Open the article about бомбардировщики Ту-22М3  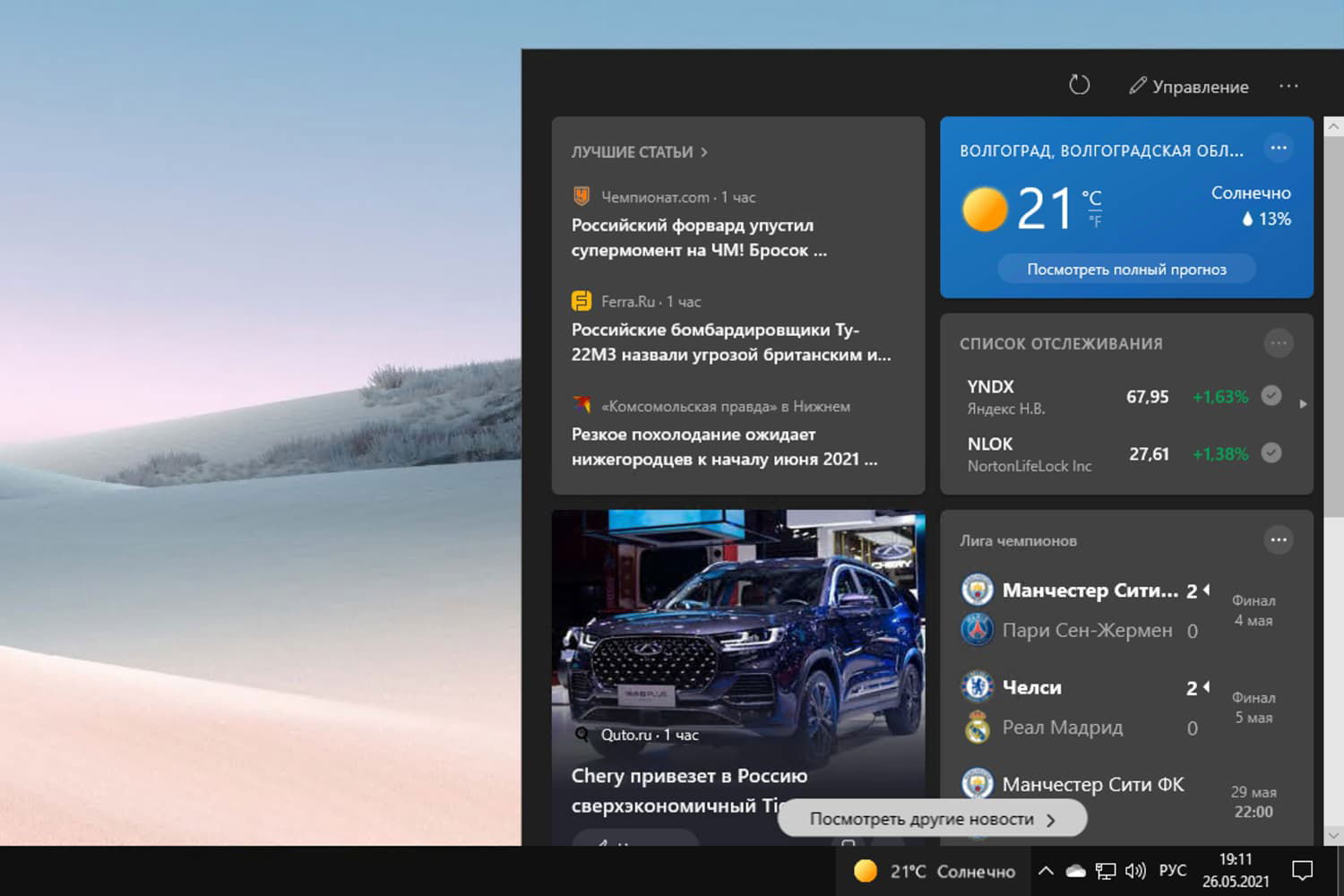coord(731,342)
